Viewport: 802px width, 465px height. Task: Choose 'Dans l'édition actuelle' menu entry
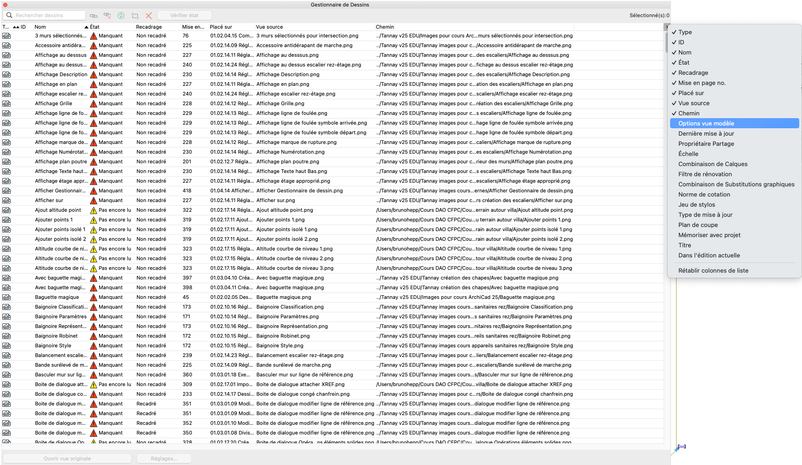734,255
